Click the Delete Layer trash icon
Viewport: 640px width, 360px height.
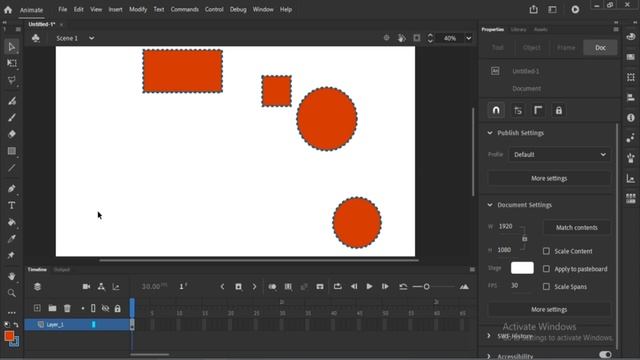(67, 308)
